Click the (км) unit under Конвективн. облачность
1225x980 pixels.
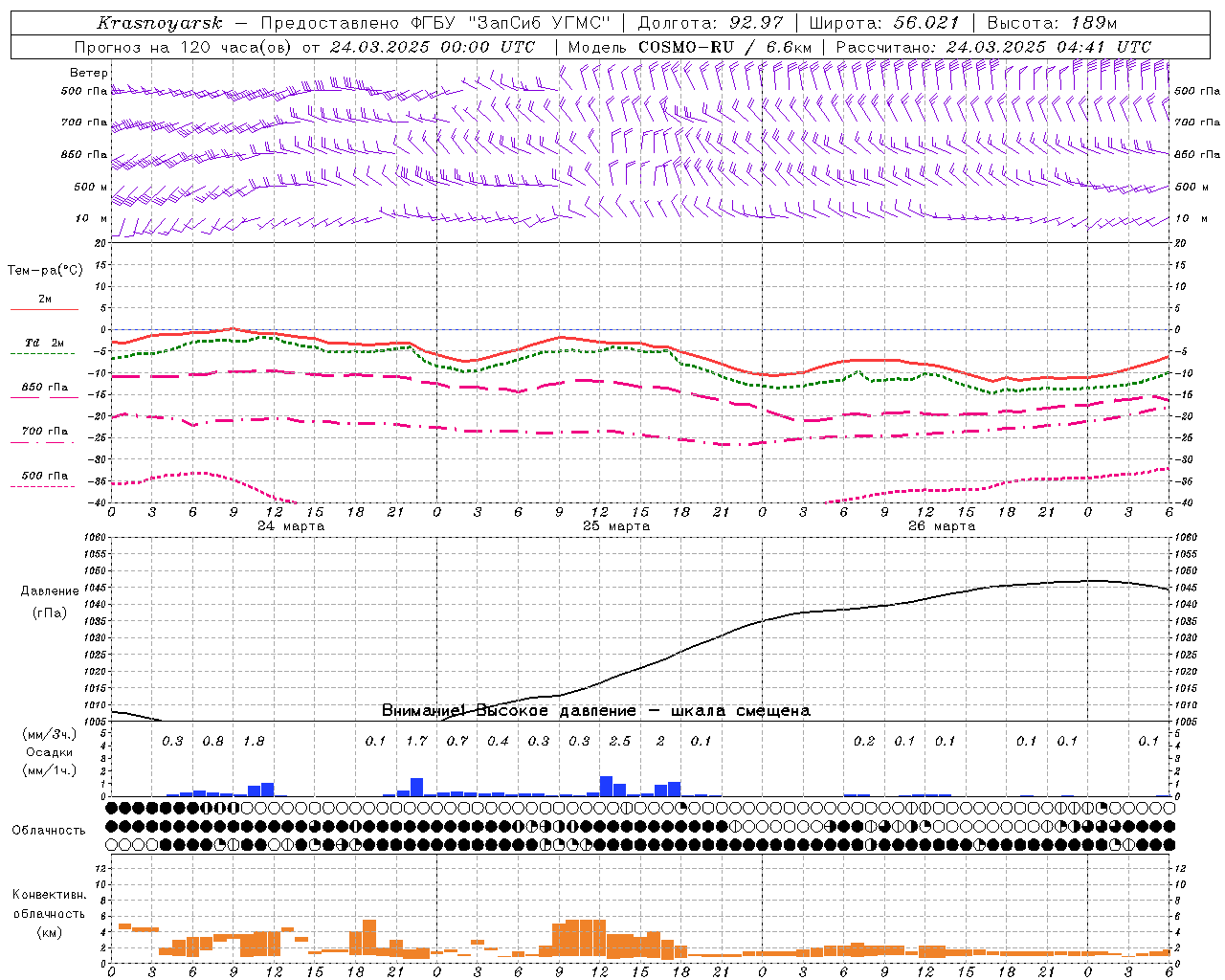(50, 931)
